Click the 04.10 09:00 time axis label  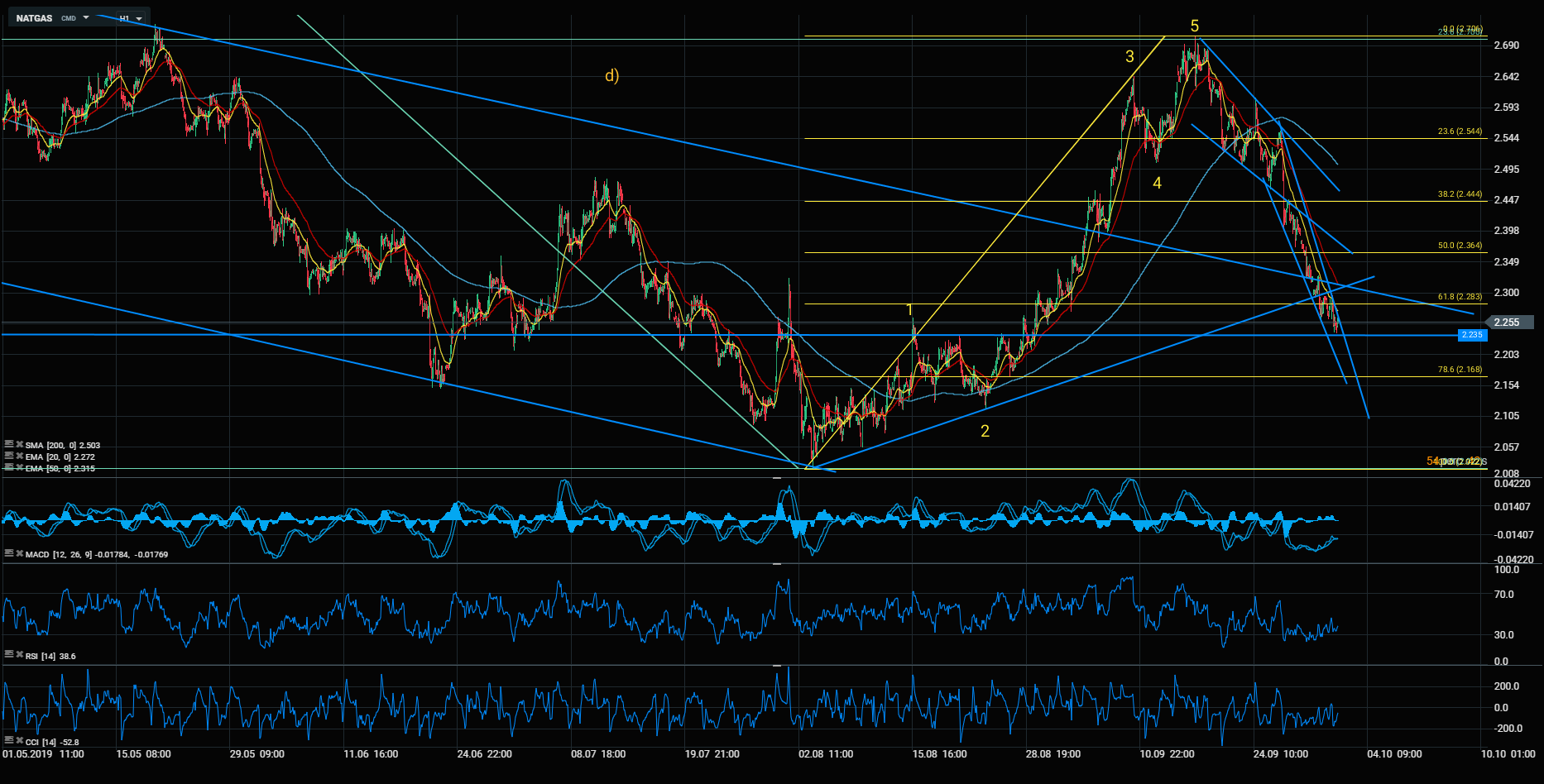[1394, 754]
